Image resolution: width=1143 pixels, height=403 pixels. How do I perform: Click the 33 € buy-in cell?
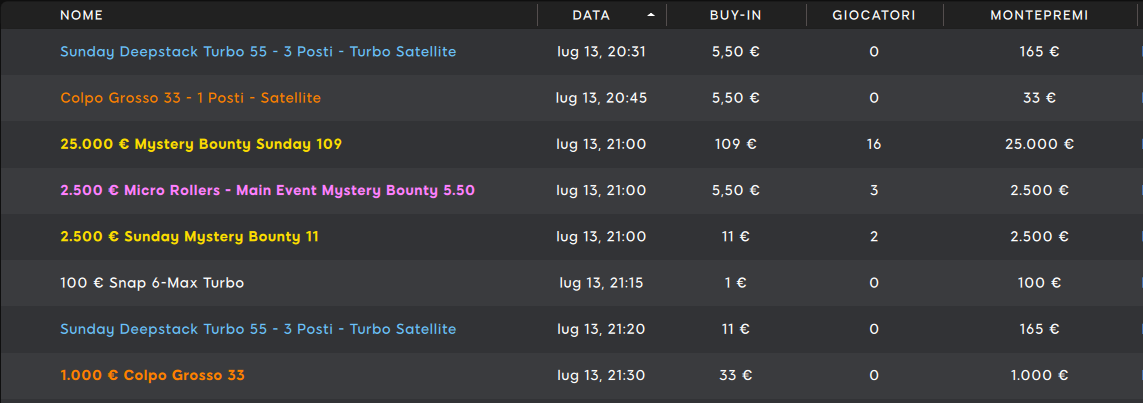(736, 375)
